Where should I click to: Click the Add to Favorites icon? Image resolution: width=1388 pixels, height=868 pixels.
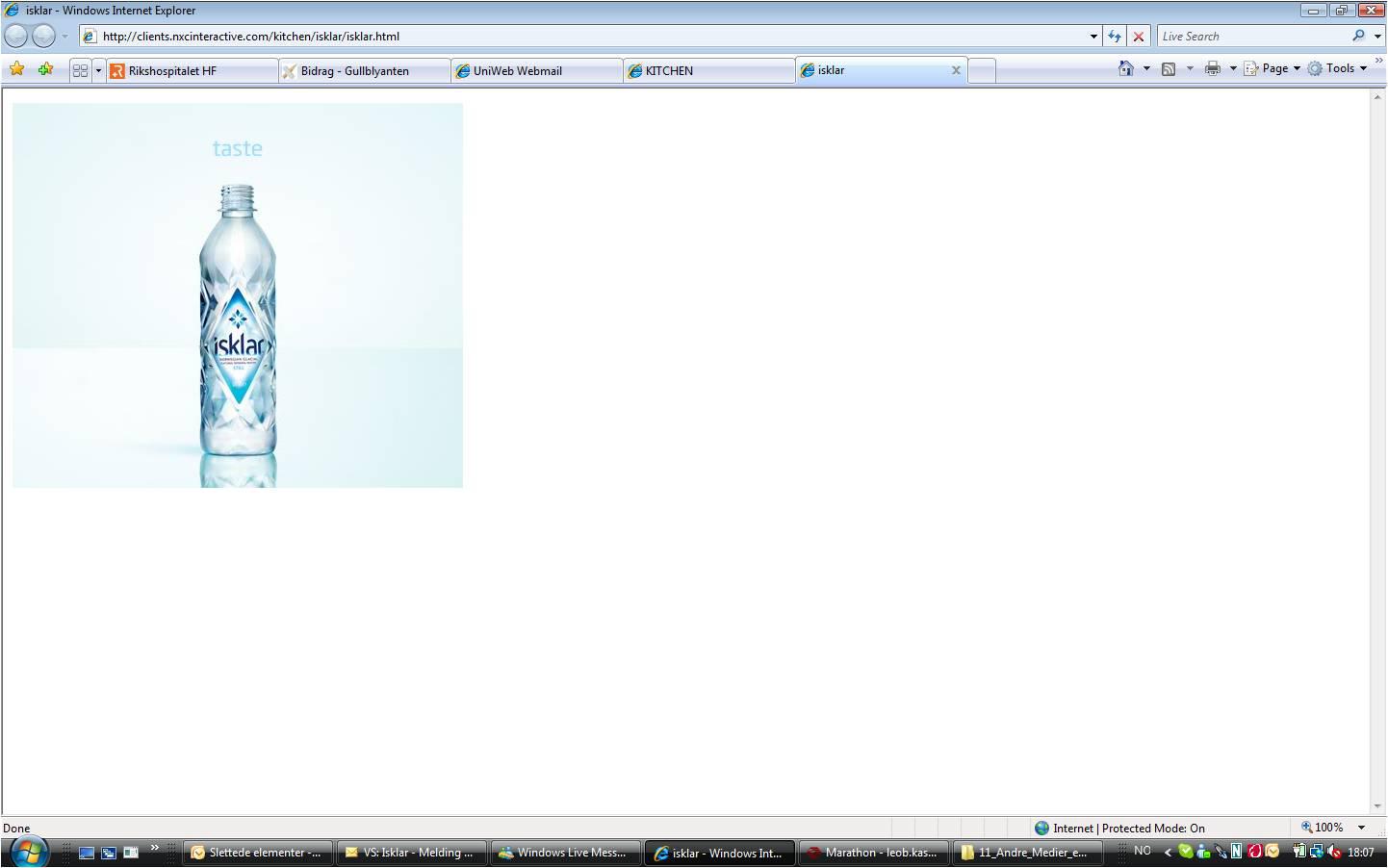point(45,69)
